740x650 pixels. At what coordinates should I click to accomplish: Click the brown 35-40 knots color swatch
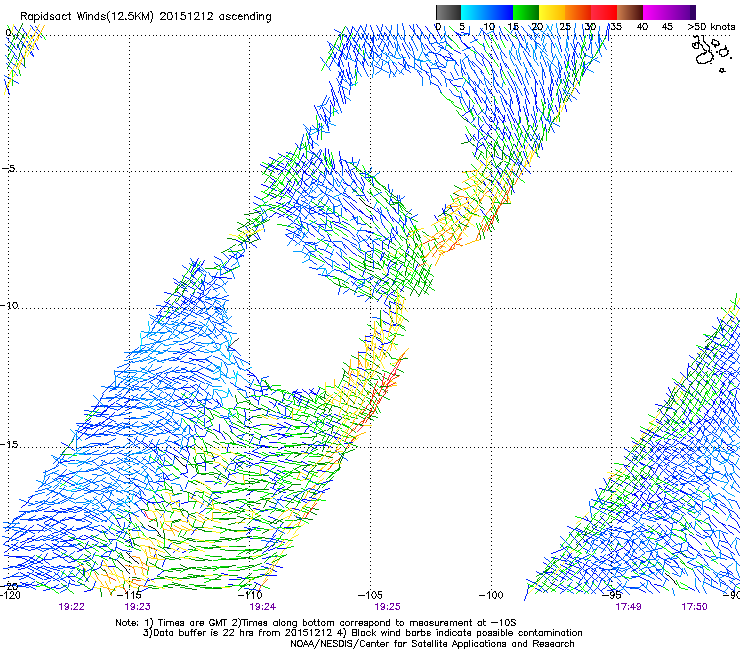(x=630, y=12)
